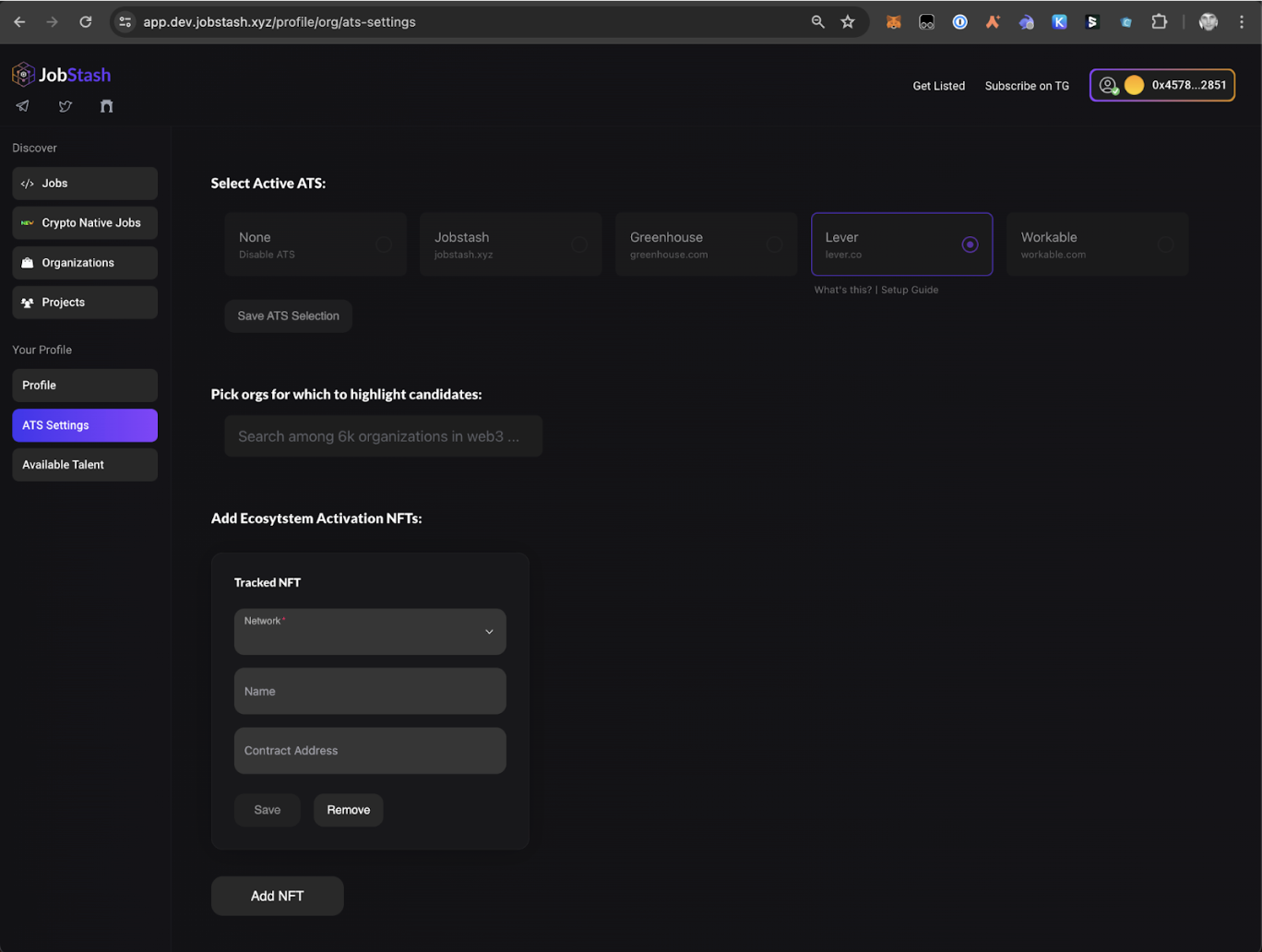Select ATS Settings in the sidebar
This screenshot has width=1262, height=952.
(x=85, y=425)
